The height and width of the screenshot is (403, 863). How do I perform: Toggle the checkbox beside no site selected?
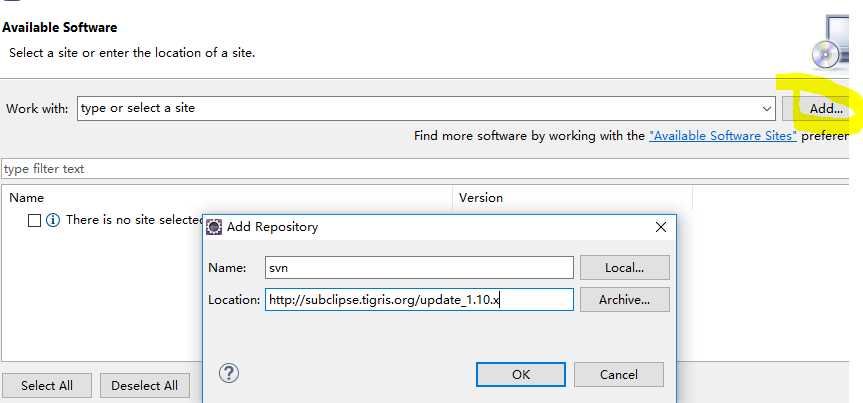[x=35, y=220]
